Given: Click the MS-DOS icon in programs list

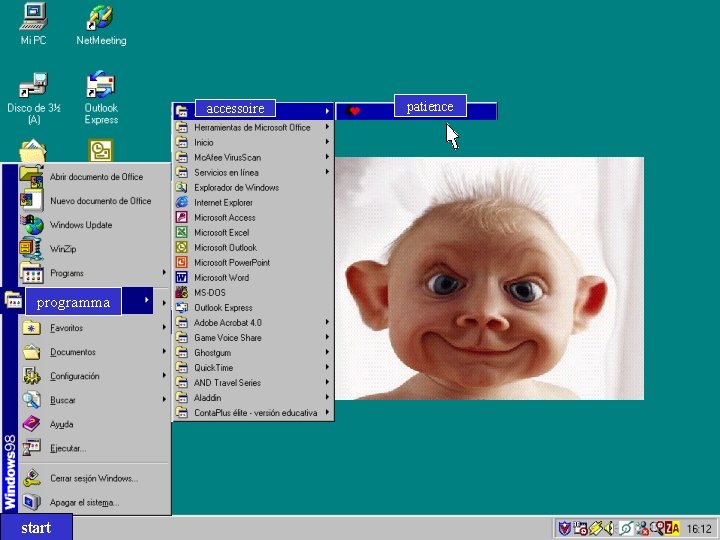Looking at the screenshot, I should (x=182, y=292).
